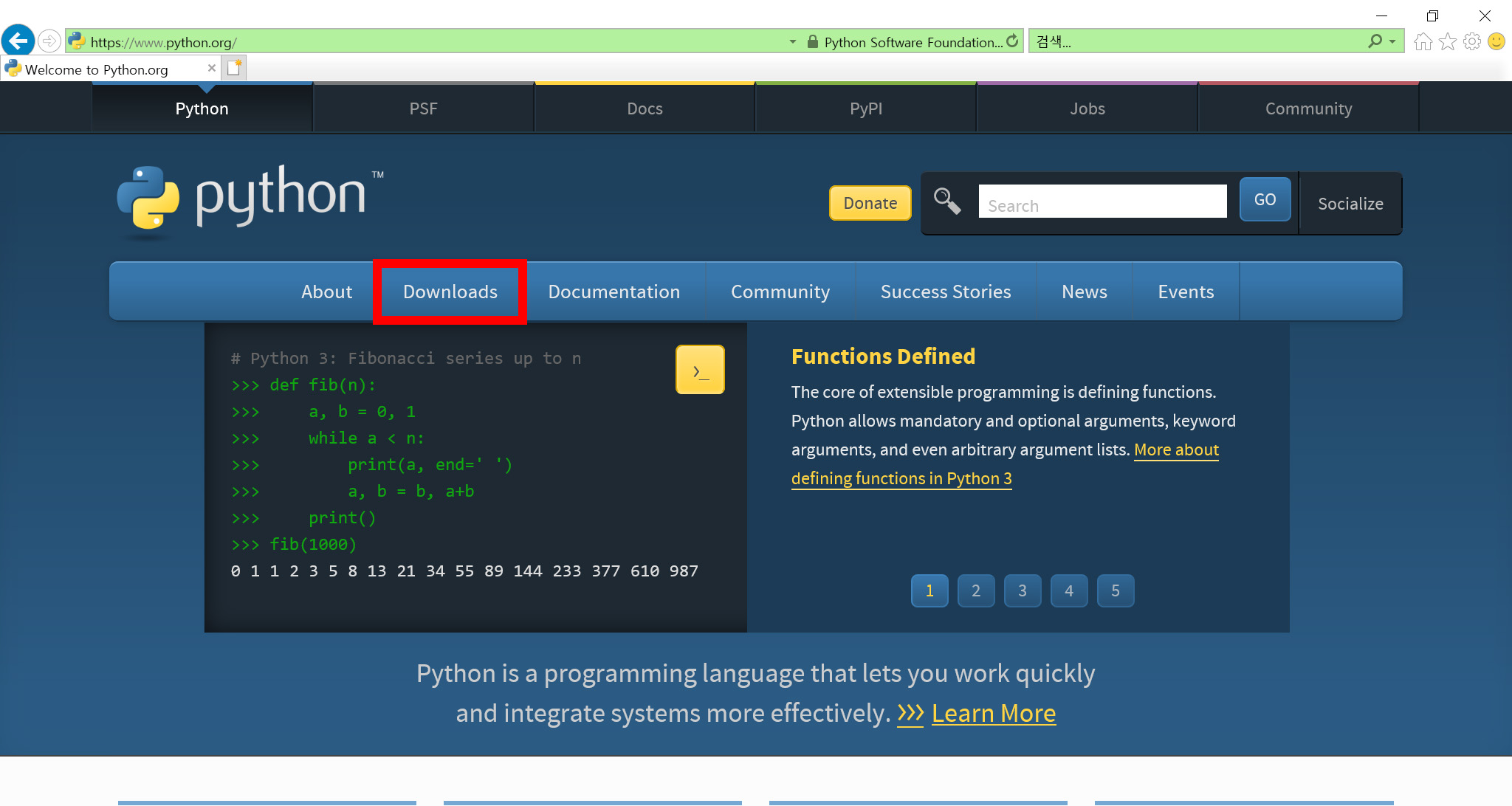This screenshot has width=1512, height=806.
Task: Click the GO search button
Action: click(1265, 199)
